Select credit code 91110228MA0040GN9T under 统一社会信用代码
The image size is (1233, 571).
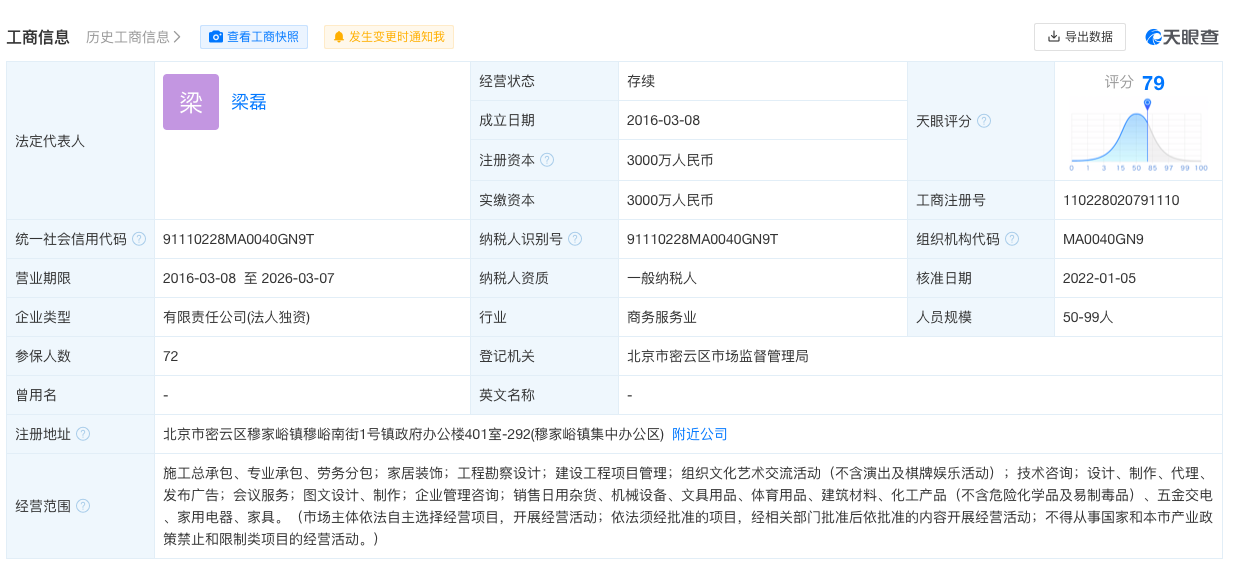(x=238, y=239)
